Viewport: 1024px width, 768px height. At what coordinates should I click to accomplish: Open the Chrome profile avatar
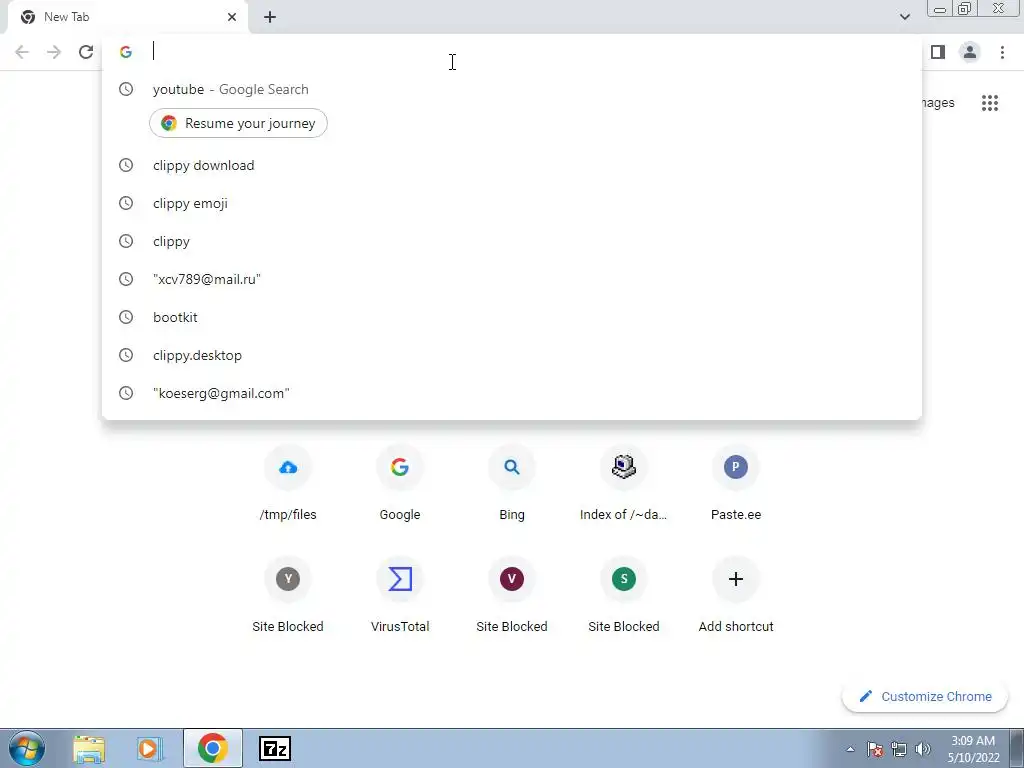(970, 52)
